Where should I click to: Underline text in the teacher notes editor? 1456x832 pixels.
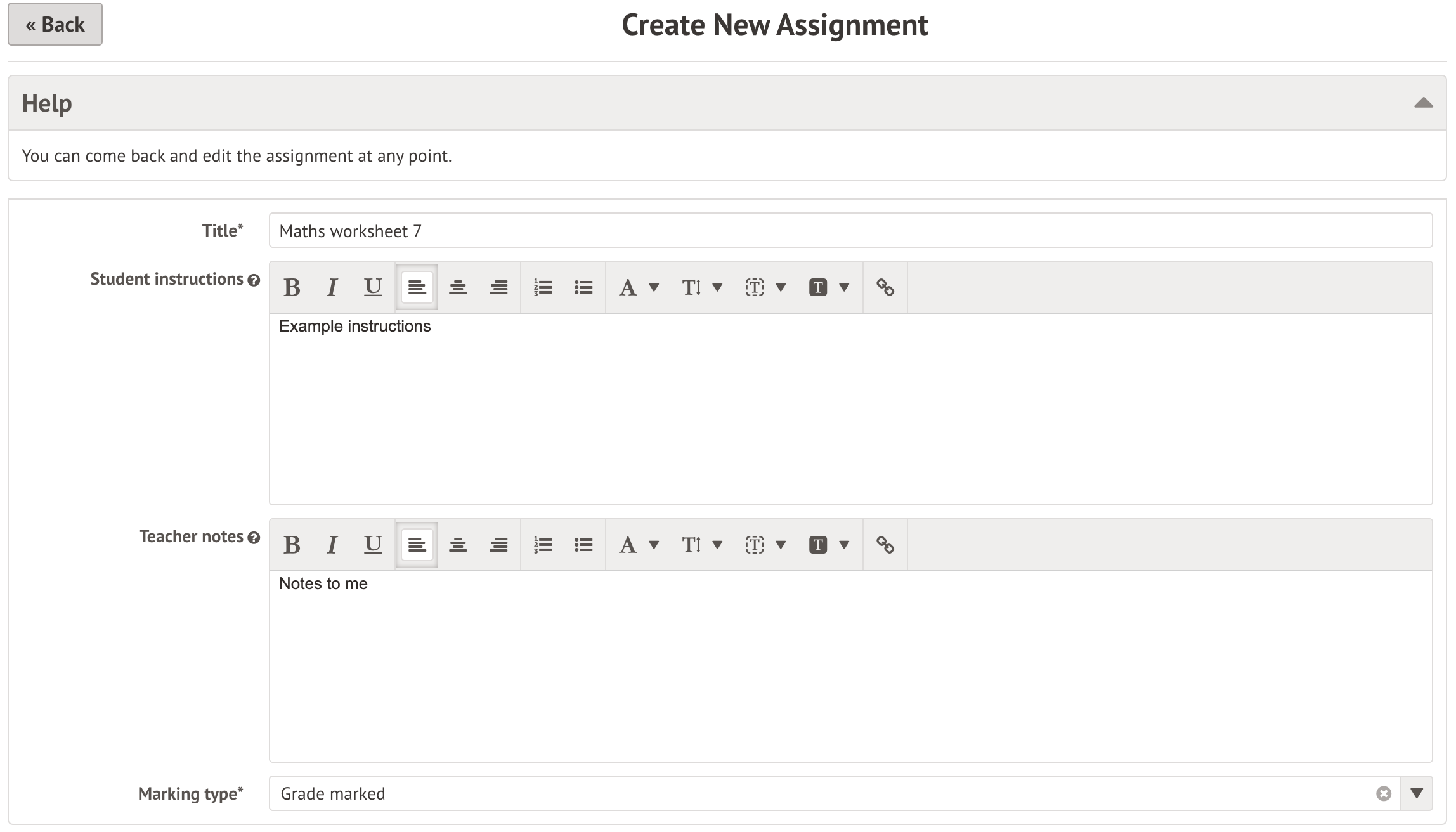click(372, 544)
